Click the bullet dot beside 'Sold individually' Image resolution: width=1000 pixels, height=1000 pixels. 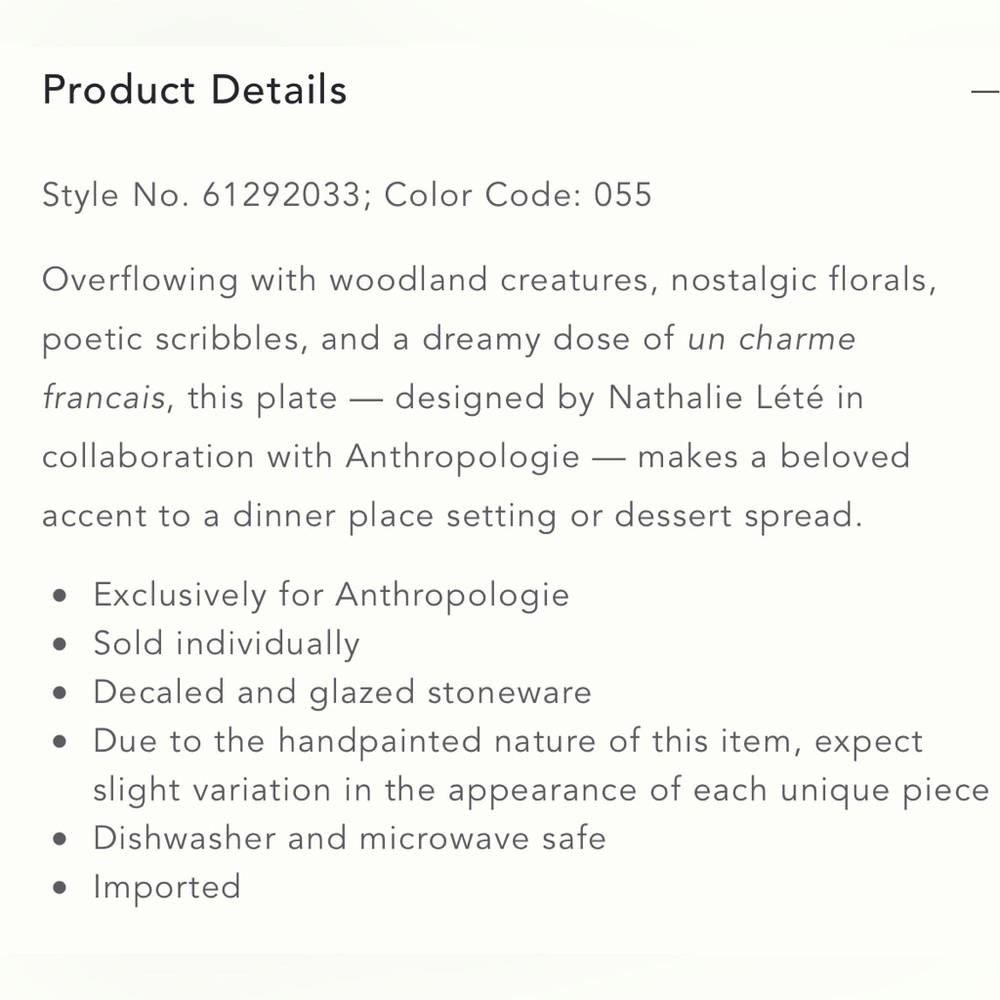click(x=62, y=644)
